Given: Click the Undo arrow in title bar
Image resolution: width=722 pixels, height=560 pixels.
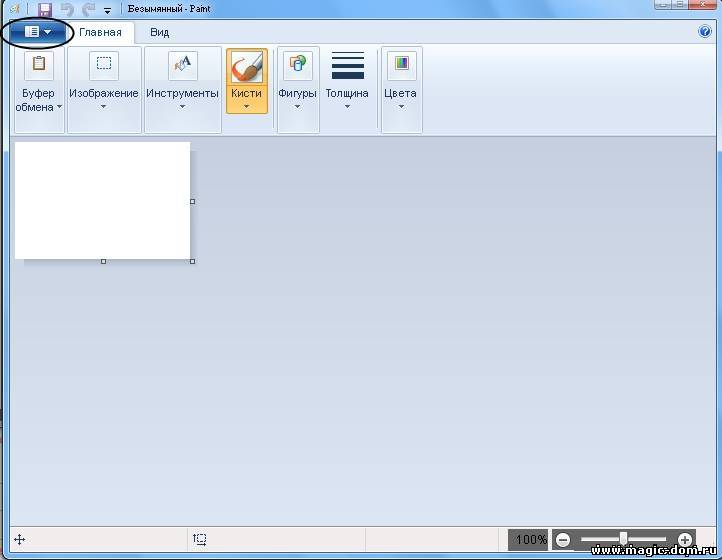Looking at the screenshot, I should tap(68, 9).
